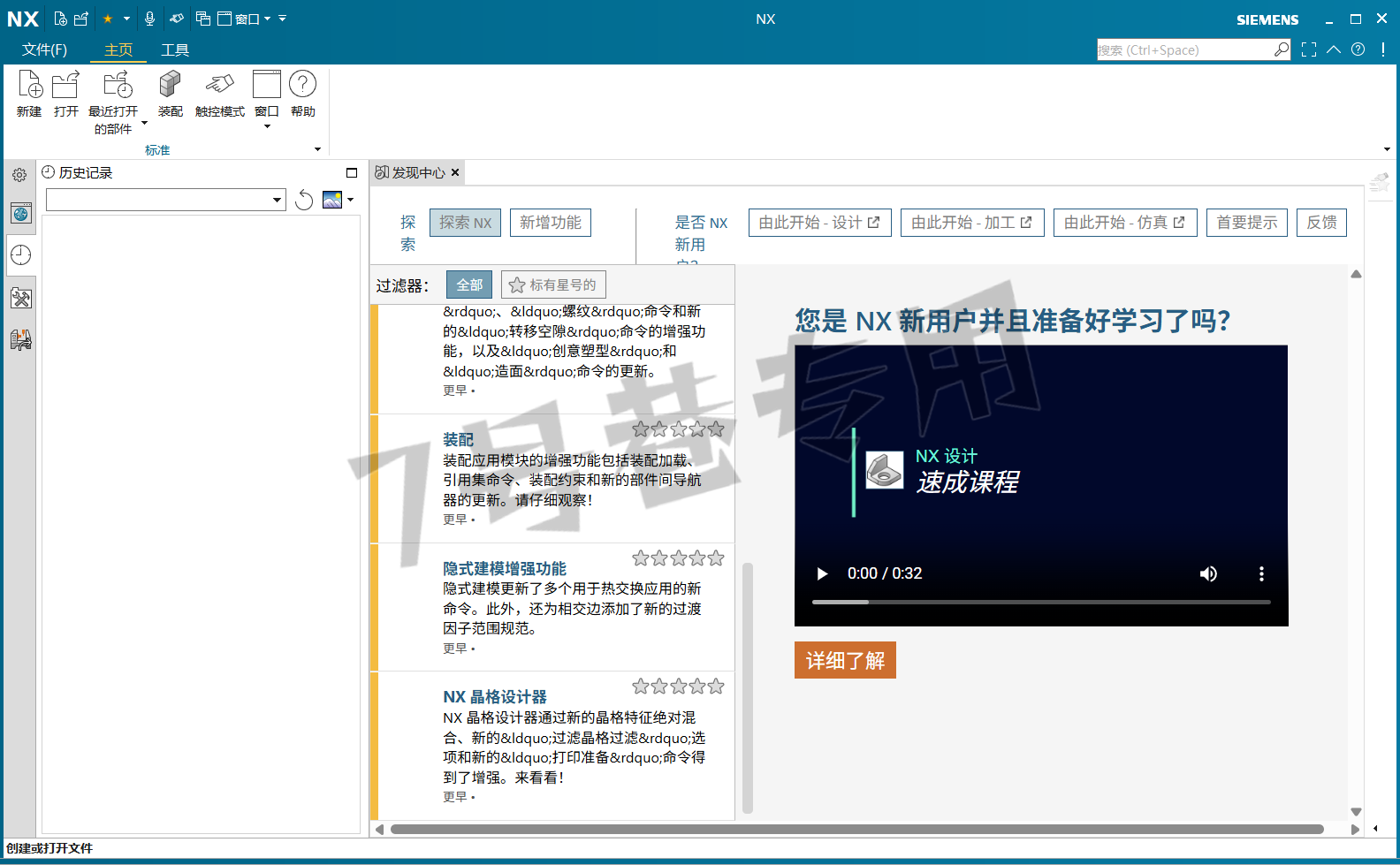This screenshot has width=1400, height=865.
Task: Open 由此开始 - 加工 link
Action: tap(972, 223)
